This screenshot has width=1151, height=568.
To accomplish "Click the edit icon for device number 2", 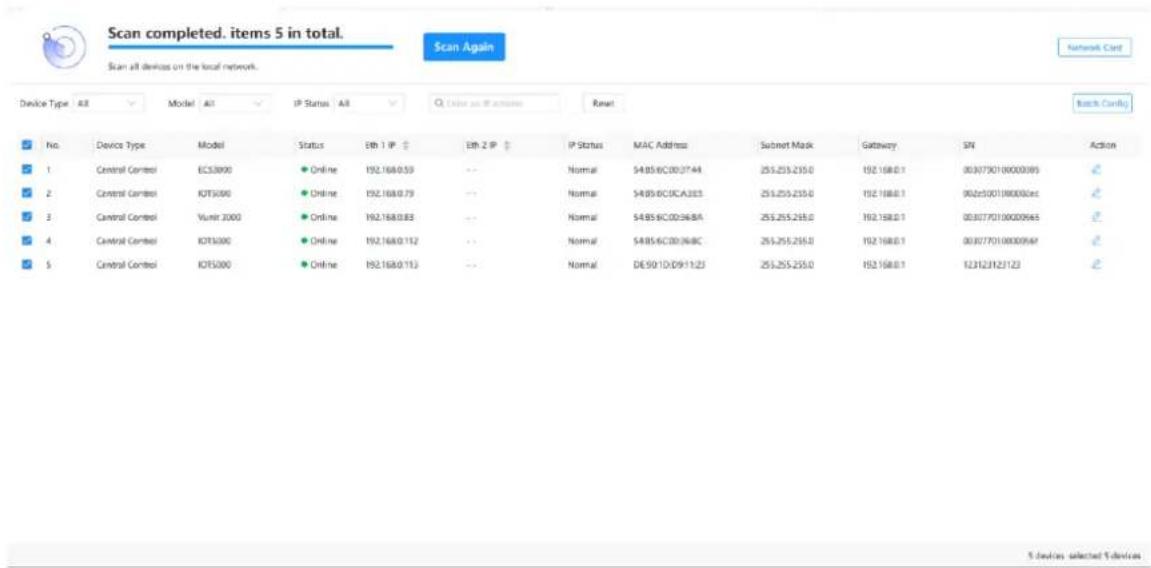I will click(x=1097, y=193).
